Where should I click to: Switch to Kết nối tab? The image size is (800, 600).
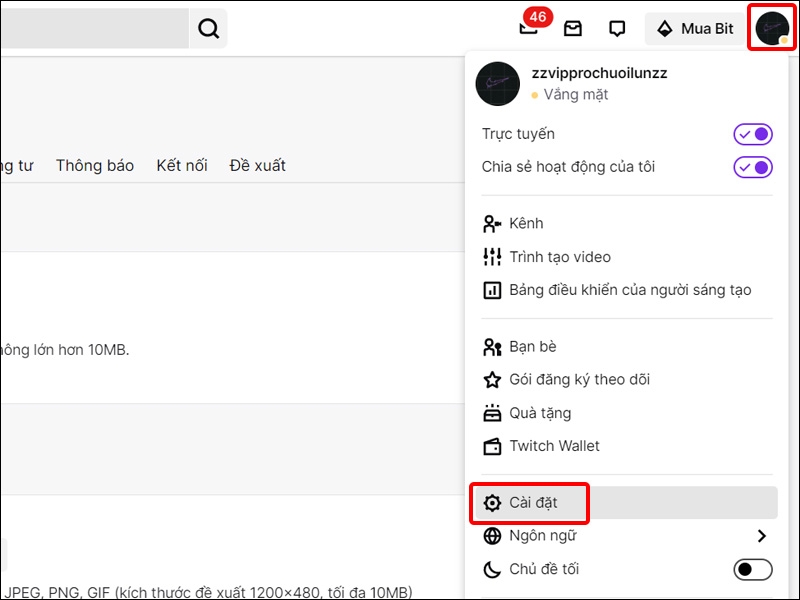coord(182,165)
